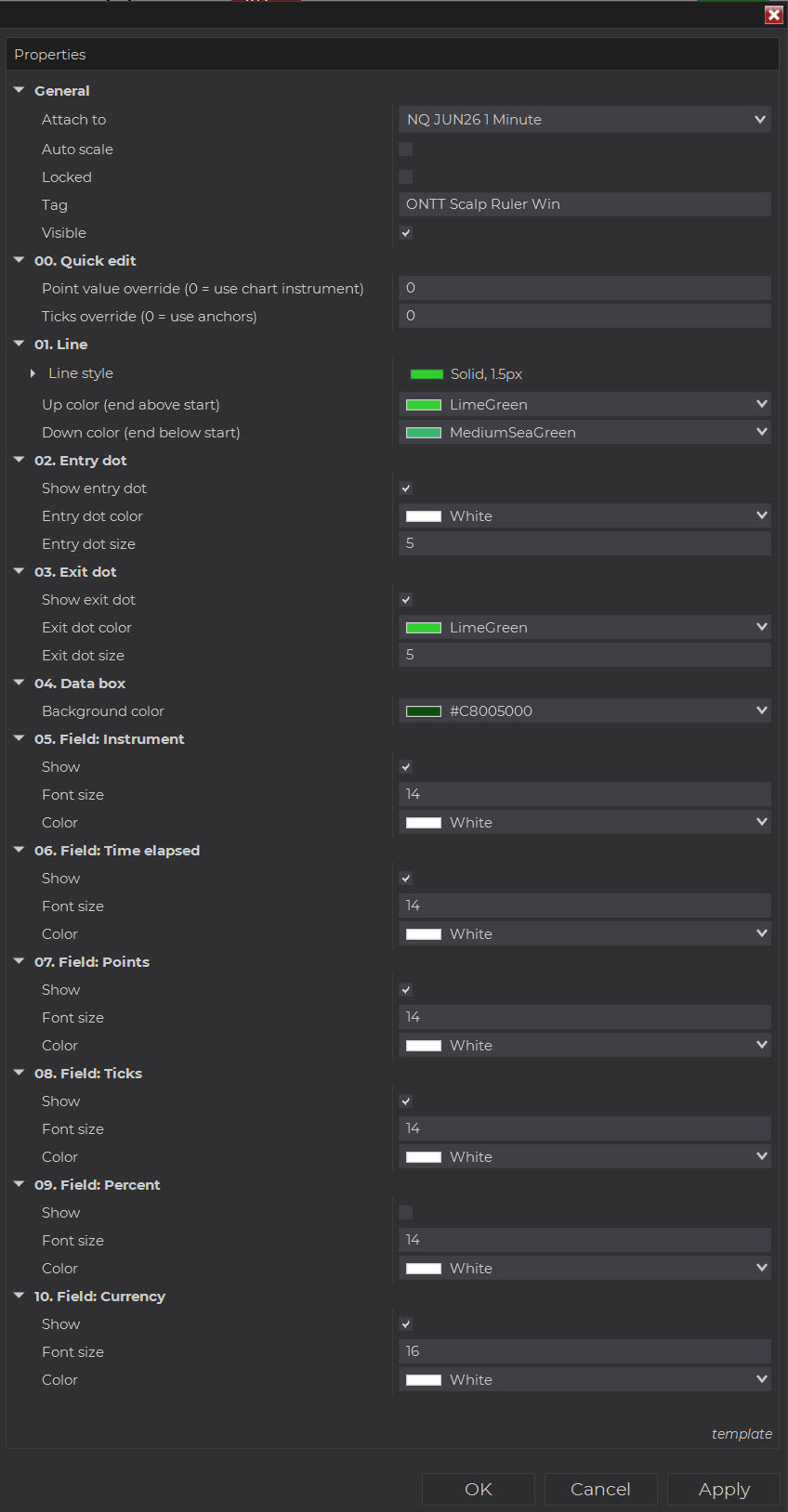Click the Tag input field
The height and width of the screenshot is (1512, 788).
pos(584,204)
